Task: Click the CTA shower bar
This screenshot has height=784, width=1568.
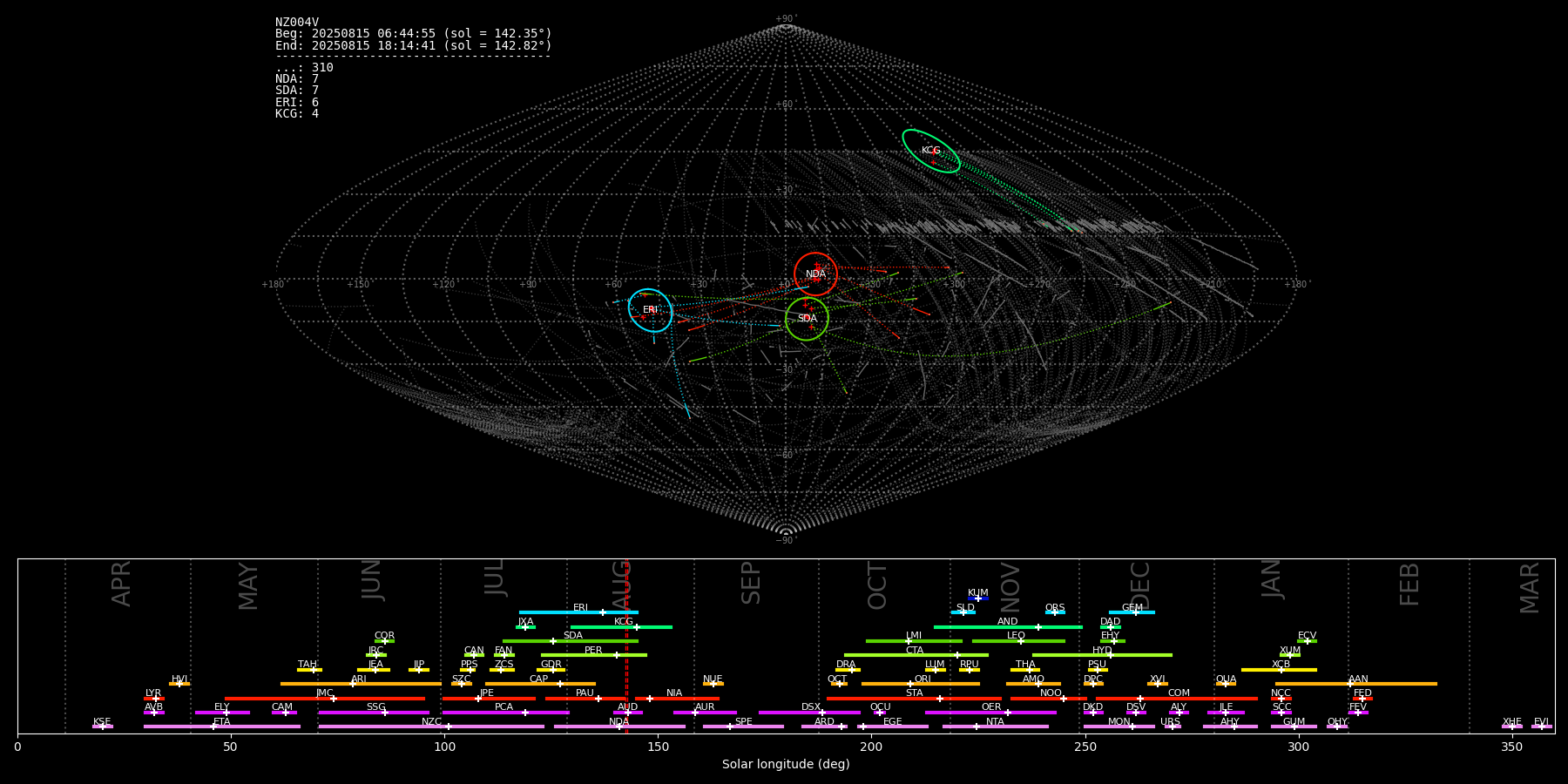Action: coord(916,655)
